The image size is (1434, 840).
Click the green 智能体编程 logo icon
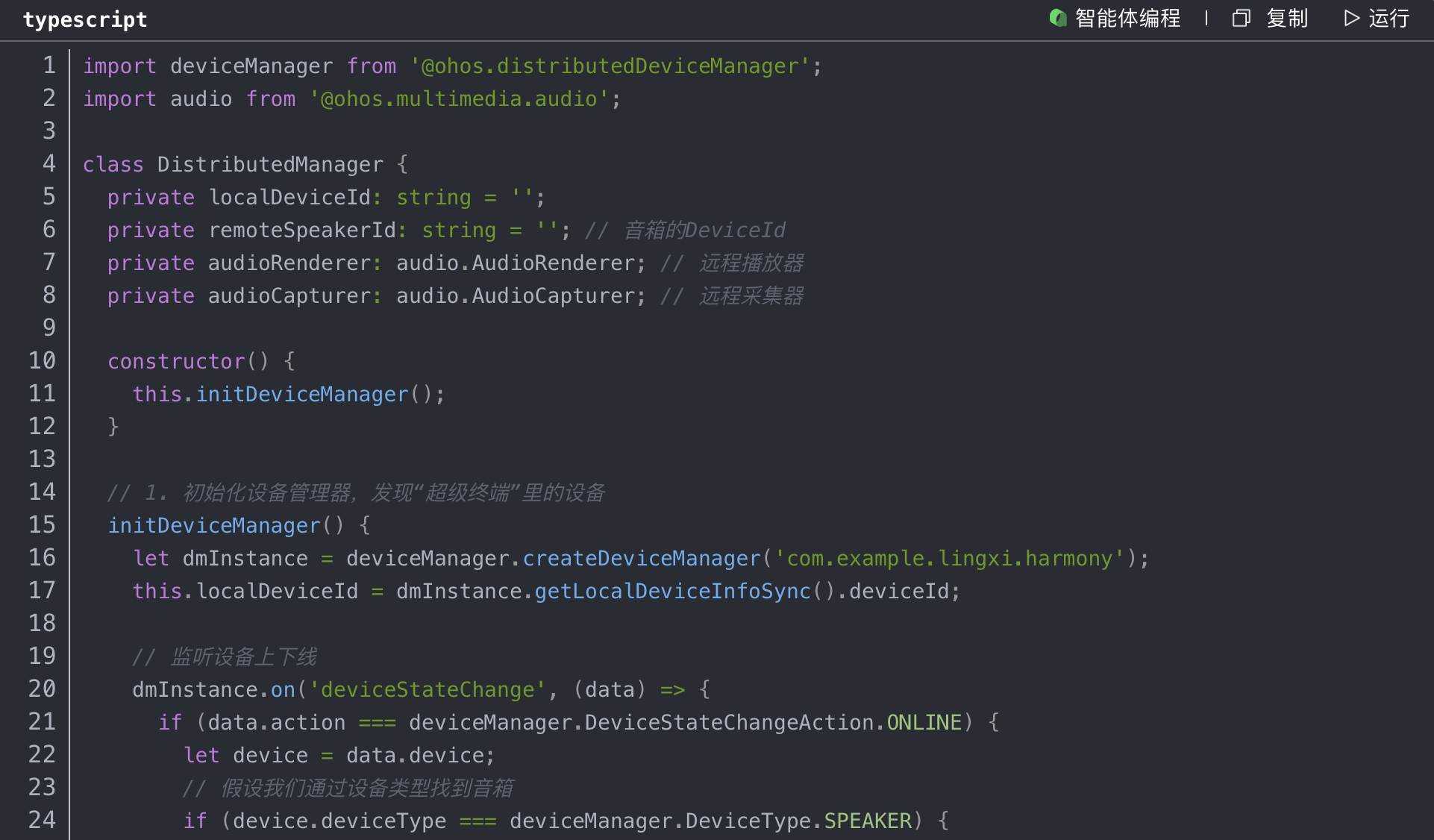[1058, 18]
